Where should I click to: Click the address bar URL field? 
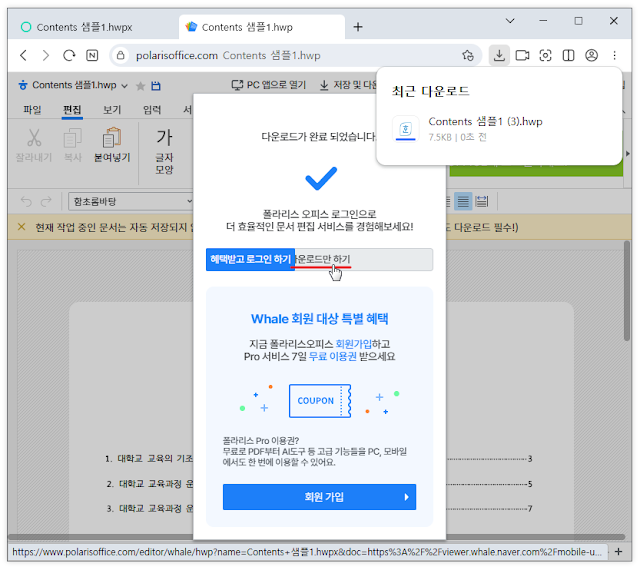(x=295, y=55)
